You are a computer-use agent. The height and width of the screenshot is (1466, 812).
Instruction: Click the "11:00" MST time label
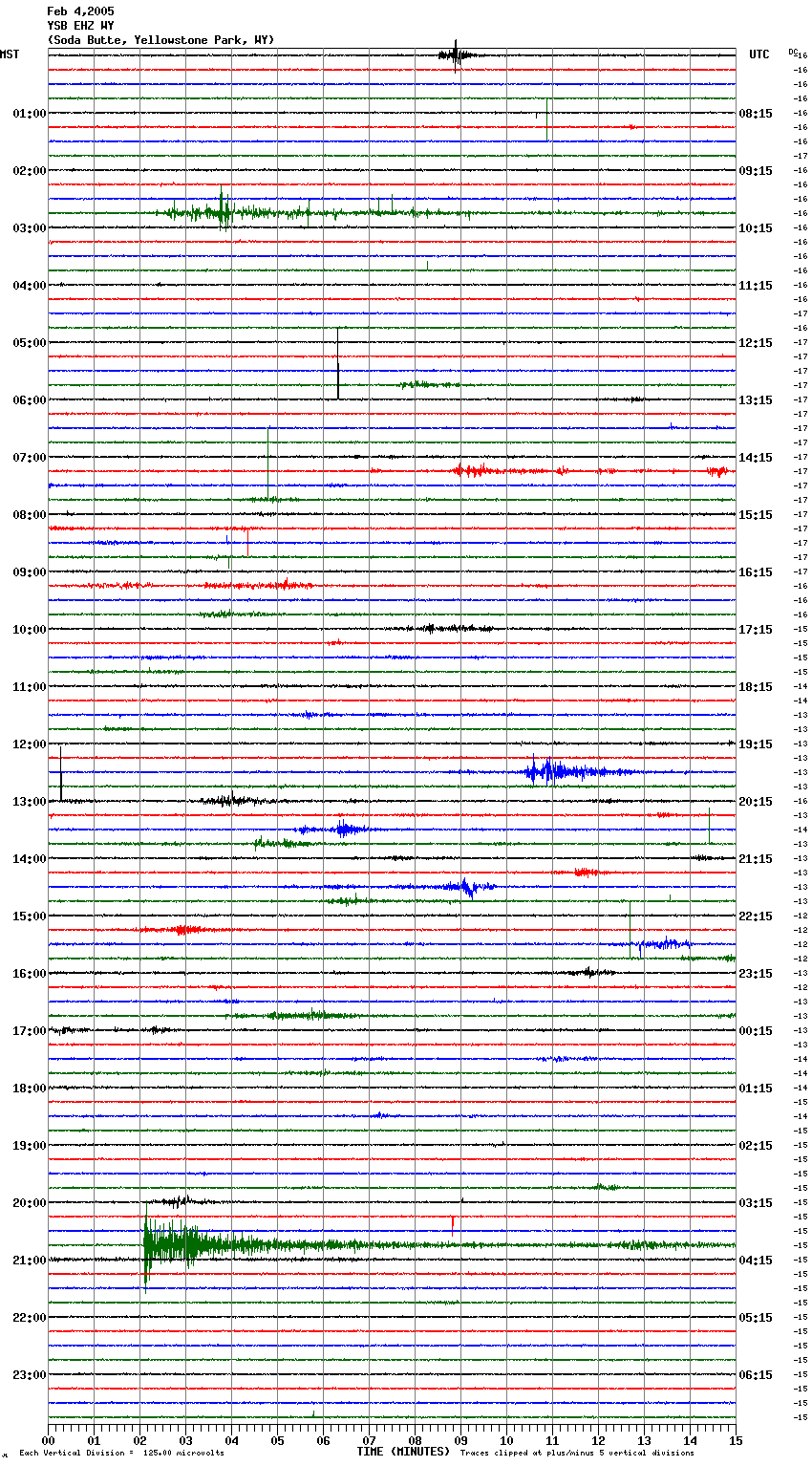(x=30, y=687)
